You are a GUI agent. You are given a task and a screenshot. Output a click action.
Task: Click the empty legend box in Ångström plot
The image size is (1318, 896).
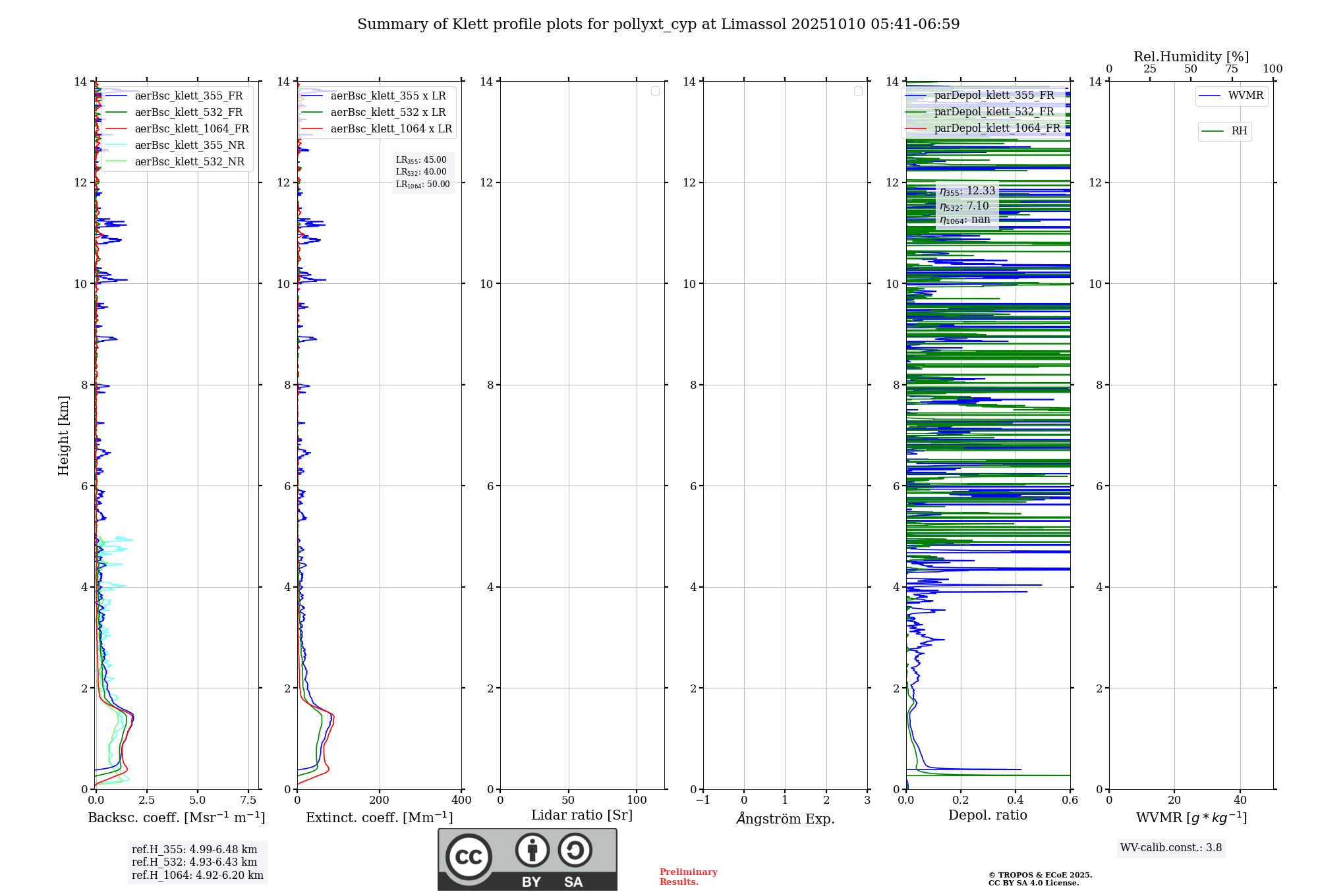858,91
